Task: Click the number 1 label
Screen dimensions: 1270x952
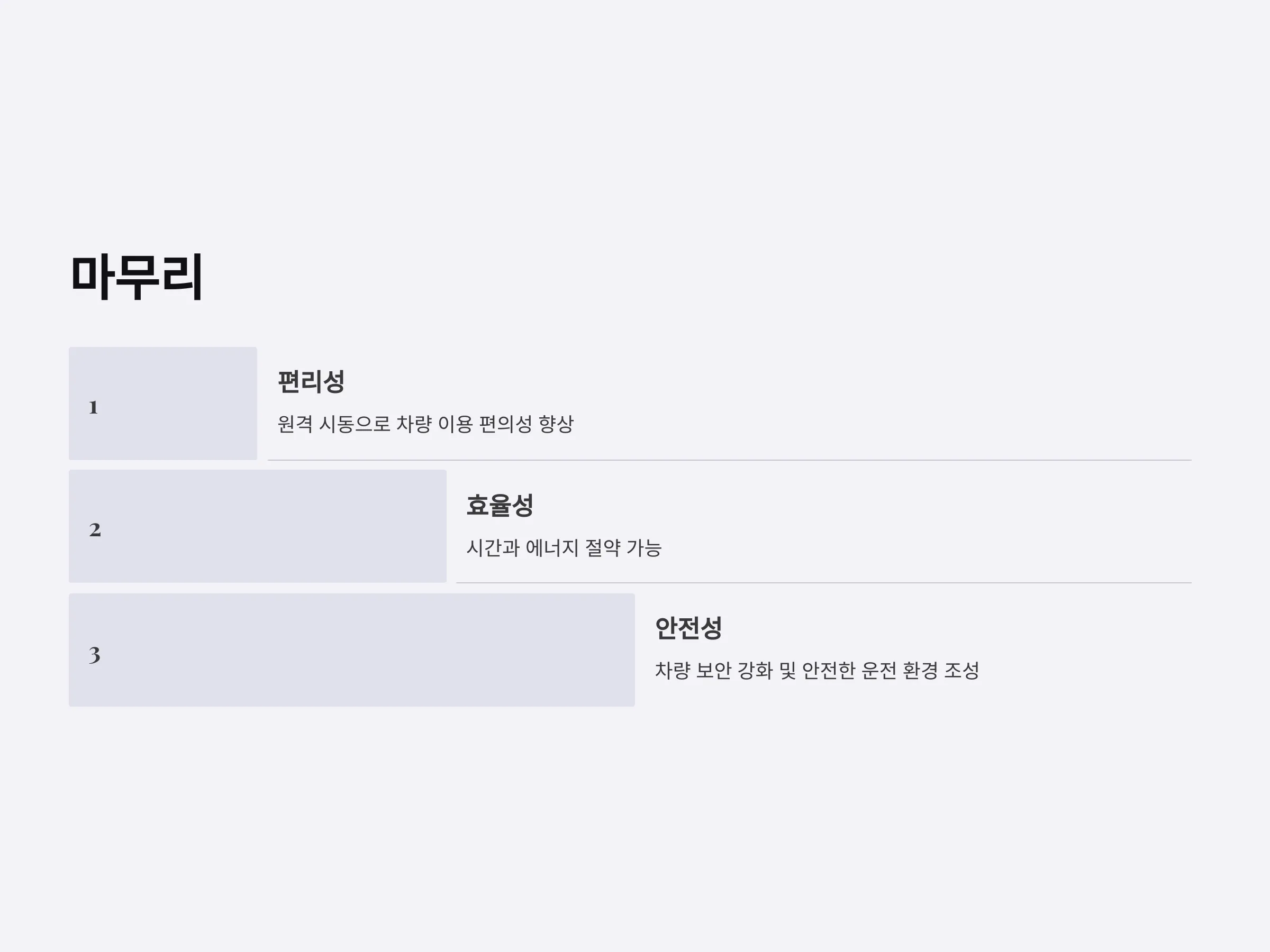Action: pyautogui.click(x=94, y=407)
